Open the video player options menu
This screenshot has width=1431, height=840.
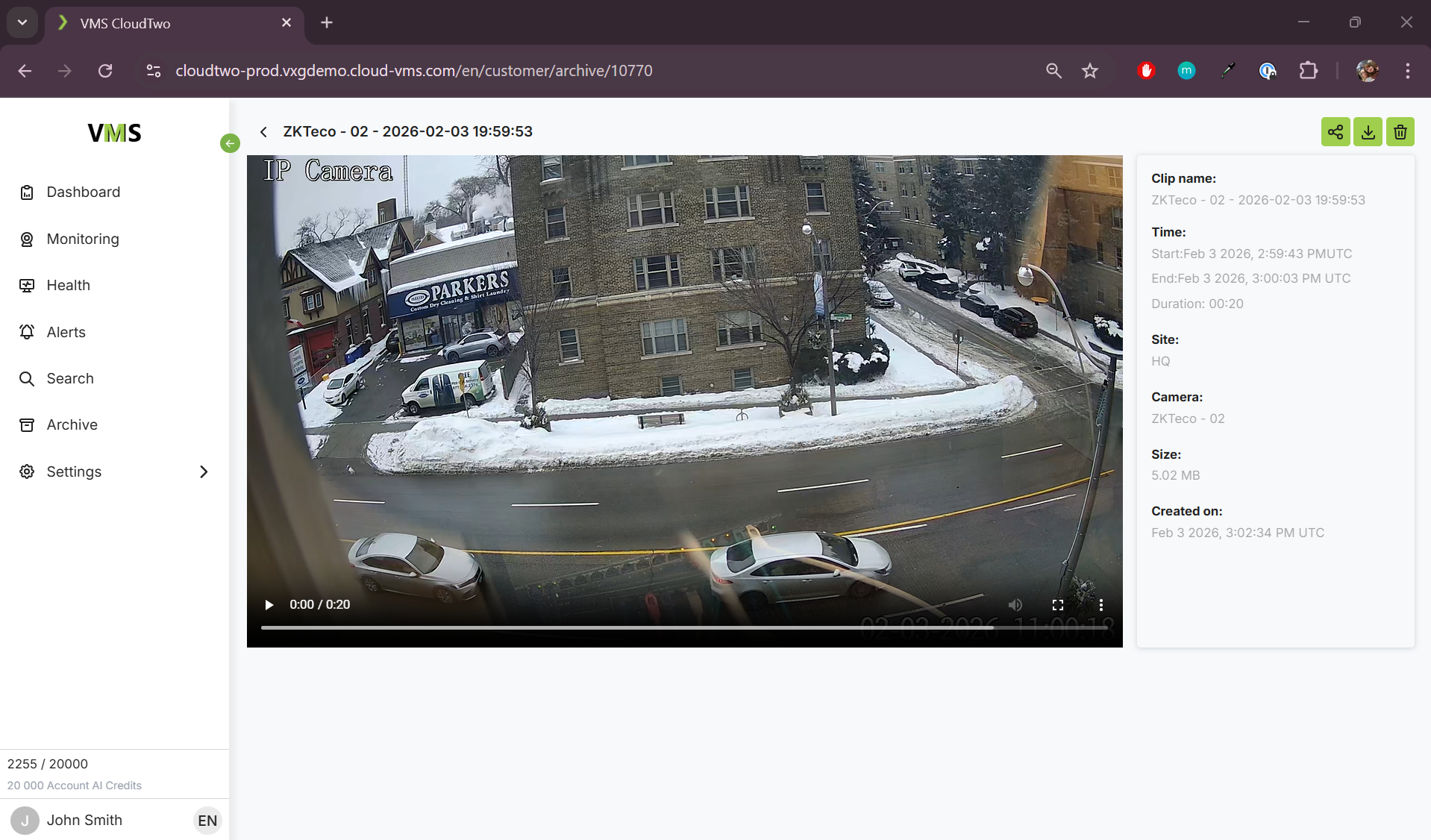[1100, 605]
